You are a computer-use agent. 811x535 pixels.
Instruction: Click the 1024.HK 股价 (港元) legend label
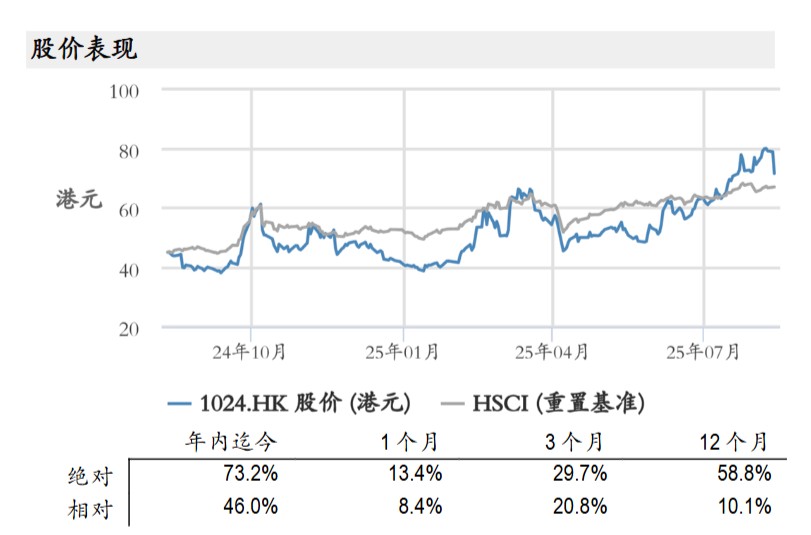[x=304, y=403]
